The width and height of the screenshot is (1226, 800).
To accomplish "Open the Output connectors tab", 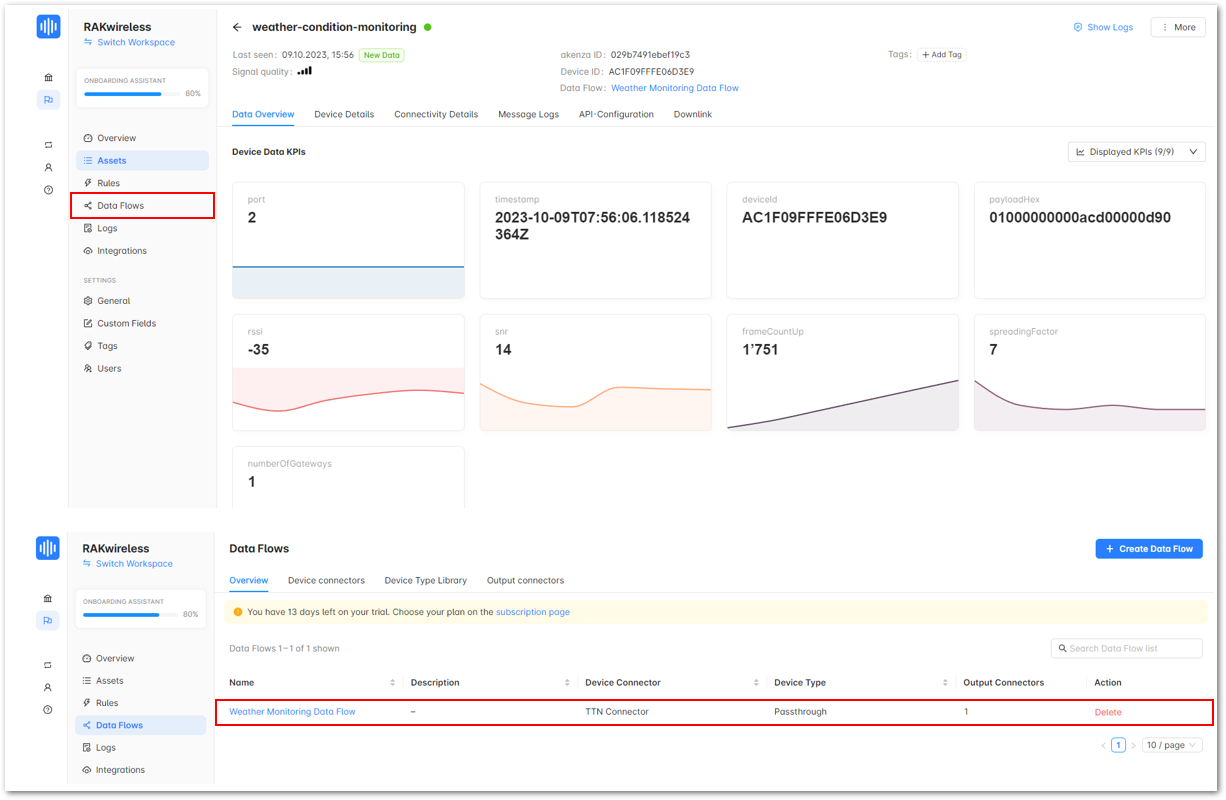I will click(525, 580).
